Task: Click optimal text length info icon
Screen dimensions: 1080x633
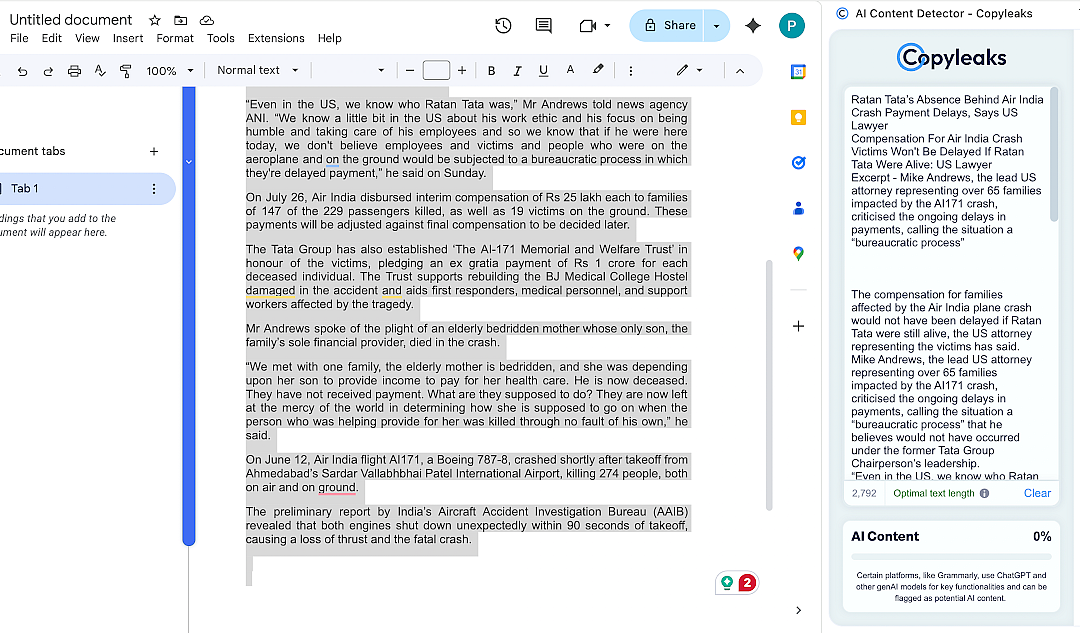Action: point(984,493)
